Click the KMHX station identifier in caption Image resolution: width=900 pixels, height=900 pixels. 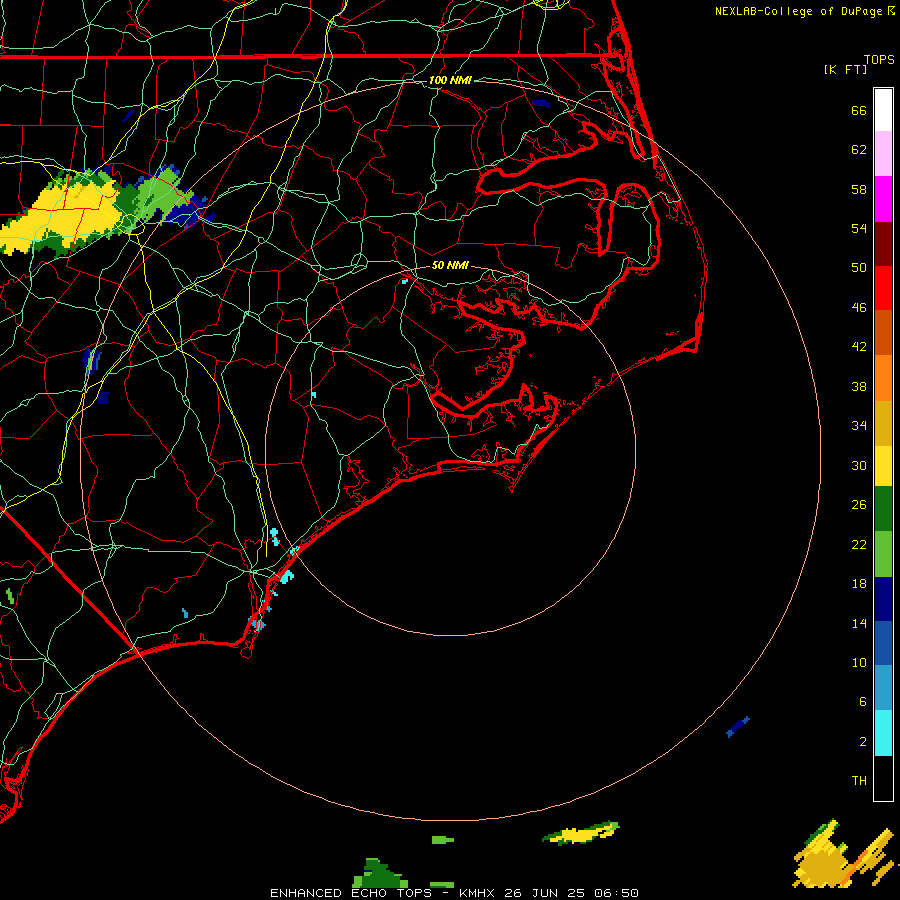(x=478, y=893)
